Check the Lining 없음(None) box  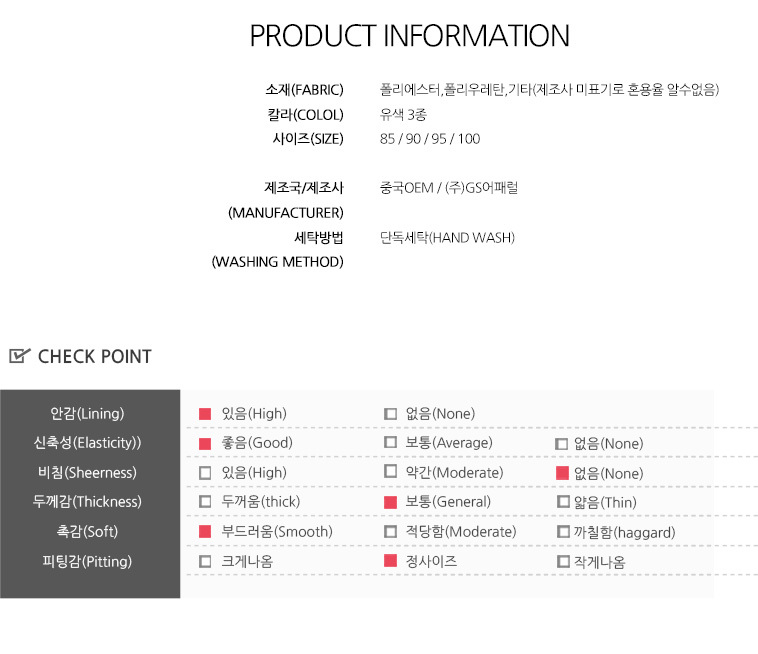pos(391,414)
